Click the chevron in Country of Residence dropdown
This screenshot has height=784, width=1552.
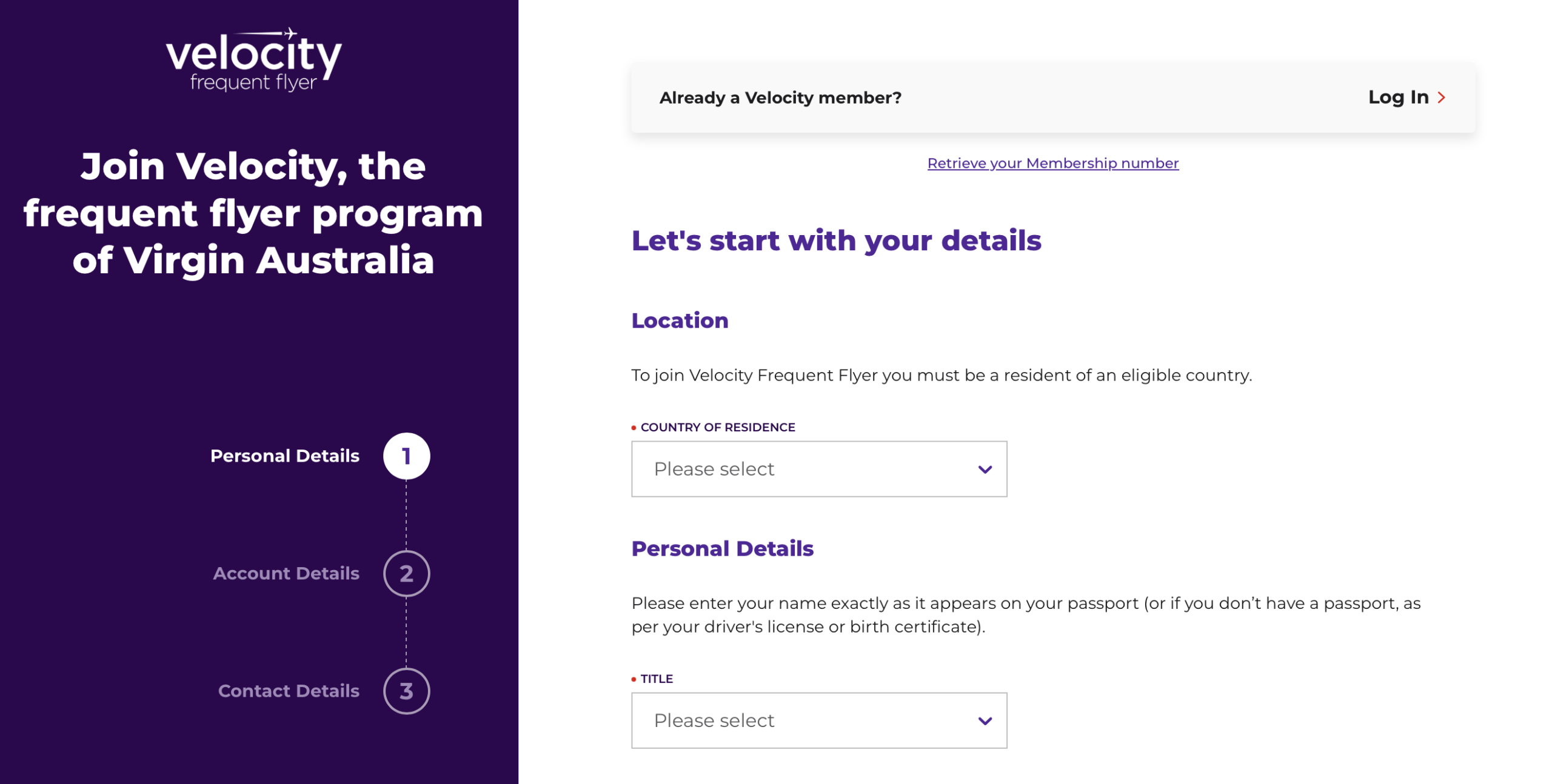tap(985, 470)
